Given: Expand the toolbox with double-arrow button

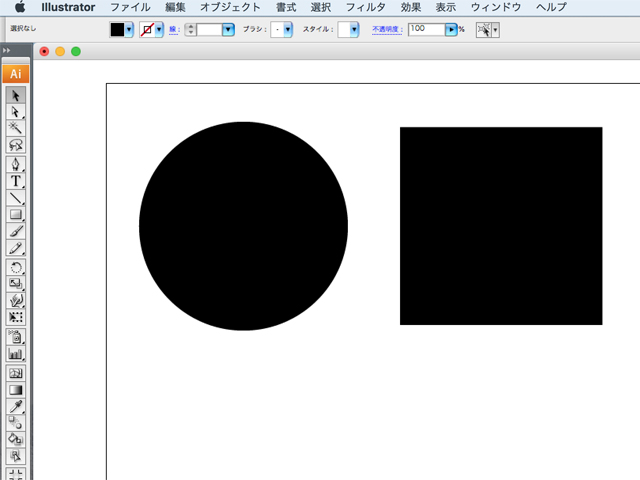Looking at the screenshot, I should (6, 50).
